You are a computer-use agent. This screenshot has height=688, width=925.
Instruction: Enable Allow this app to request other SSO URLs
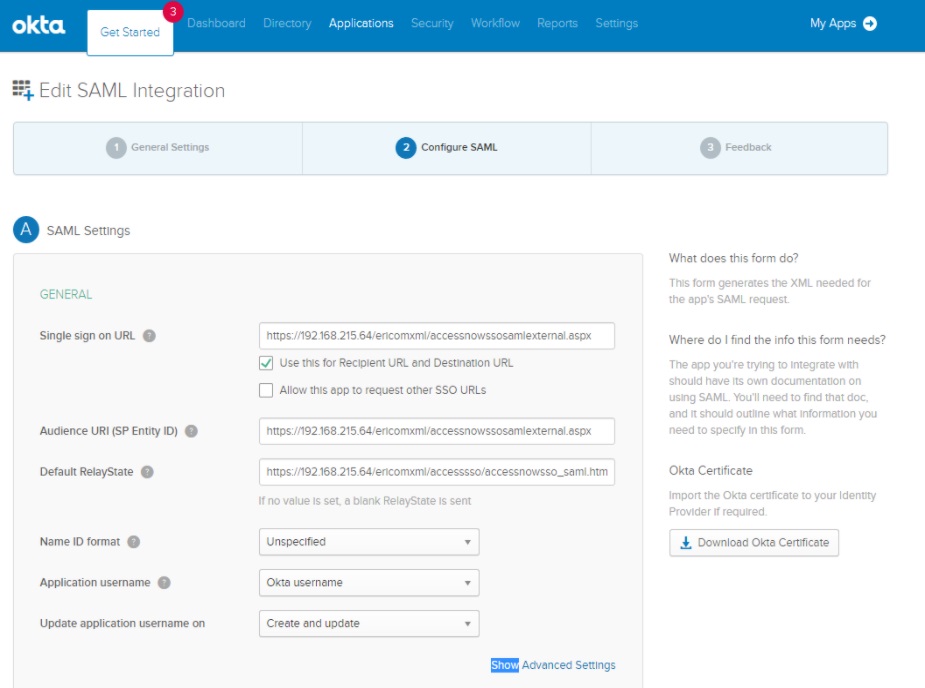coord(266,390)
